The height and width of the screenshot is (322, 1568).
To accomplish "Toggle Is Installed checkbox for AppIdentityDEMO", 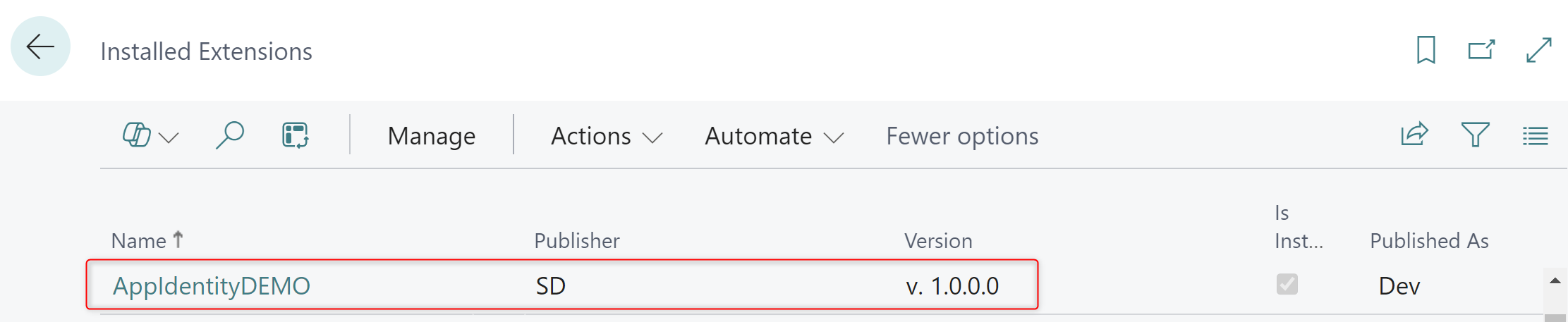I will pyautogui.click(x=1287, y=284).
